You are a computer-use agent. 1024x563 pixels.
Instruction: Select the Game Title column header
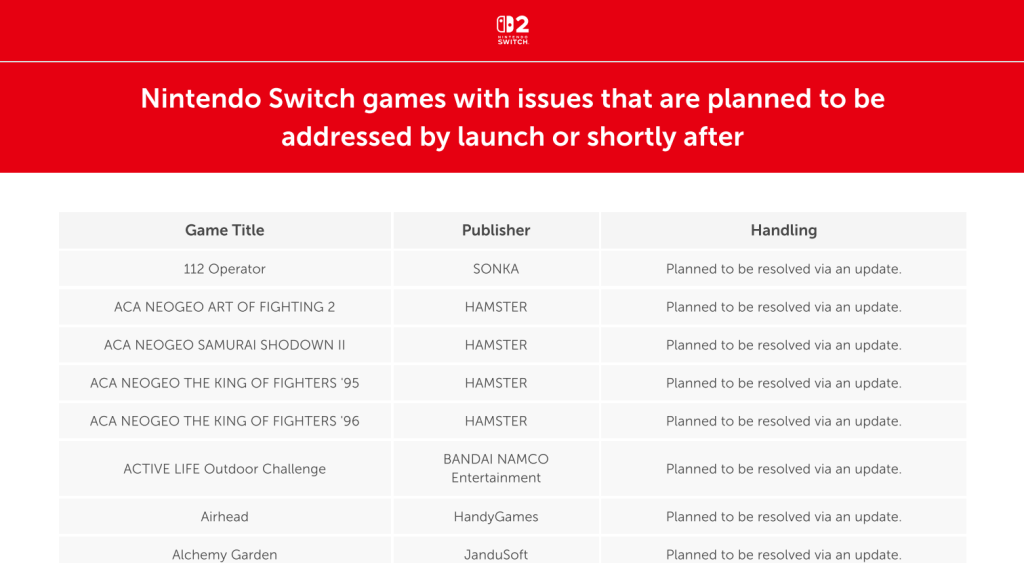pyautogui.click(x=225, y=230)
